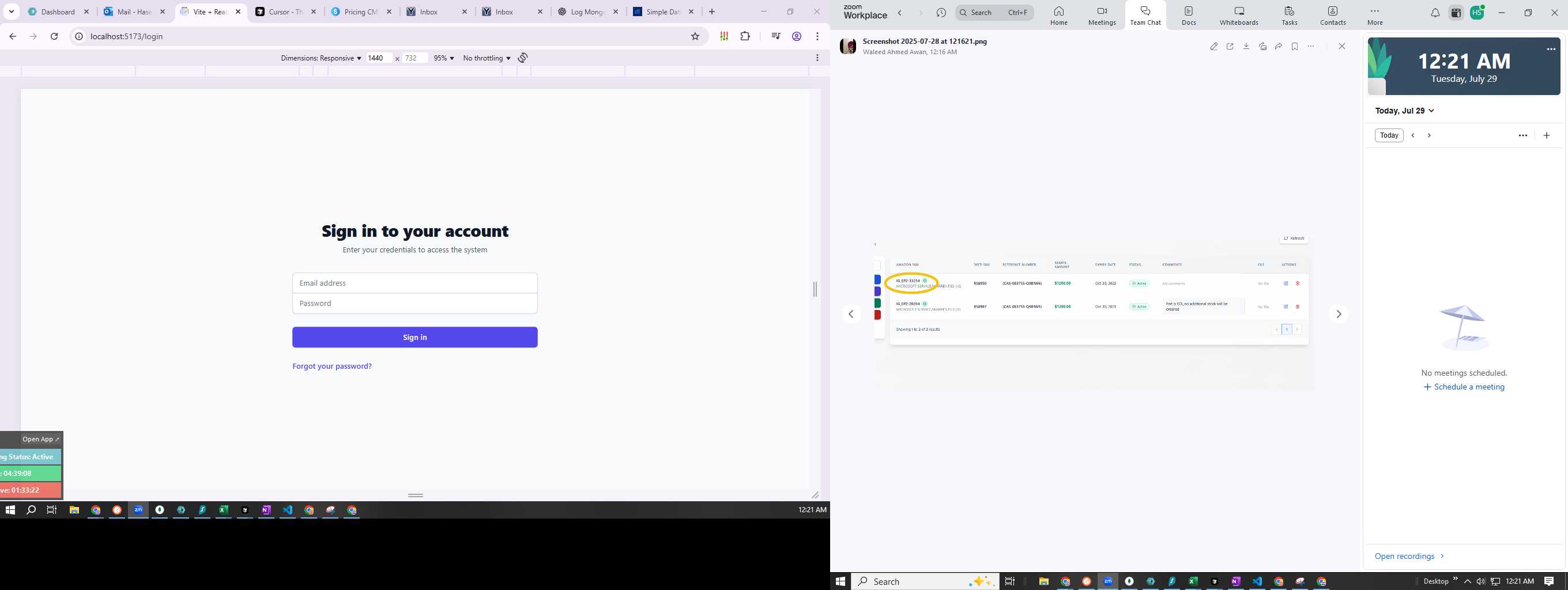Open the Contacts tab in Zoom
The width and height of the screenshot is (1568, 590).
(1332, 16)
